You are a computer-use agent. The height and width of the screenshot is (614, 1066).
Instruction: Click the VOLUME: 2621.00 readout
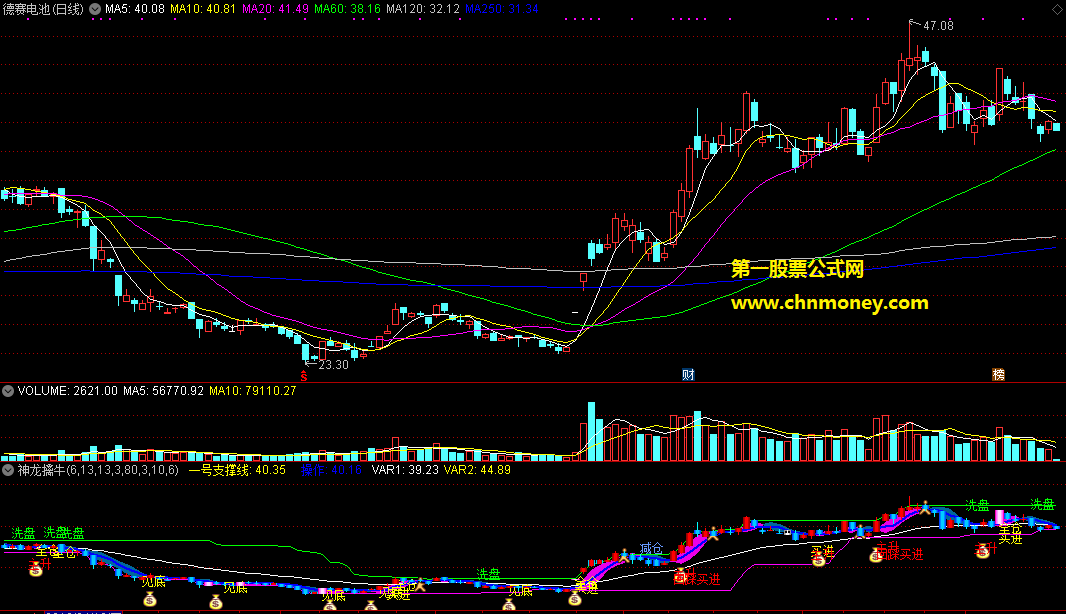click(x=67, y=391)
